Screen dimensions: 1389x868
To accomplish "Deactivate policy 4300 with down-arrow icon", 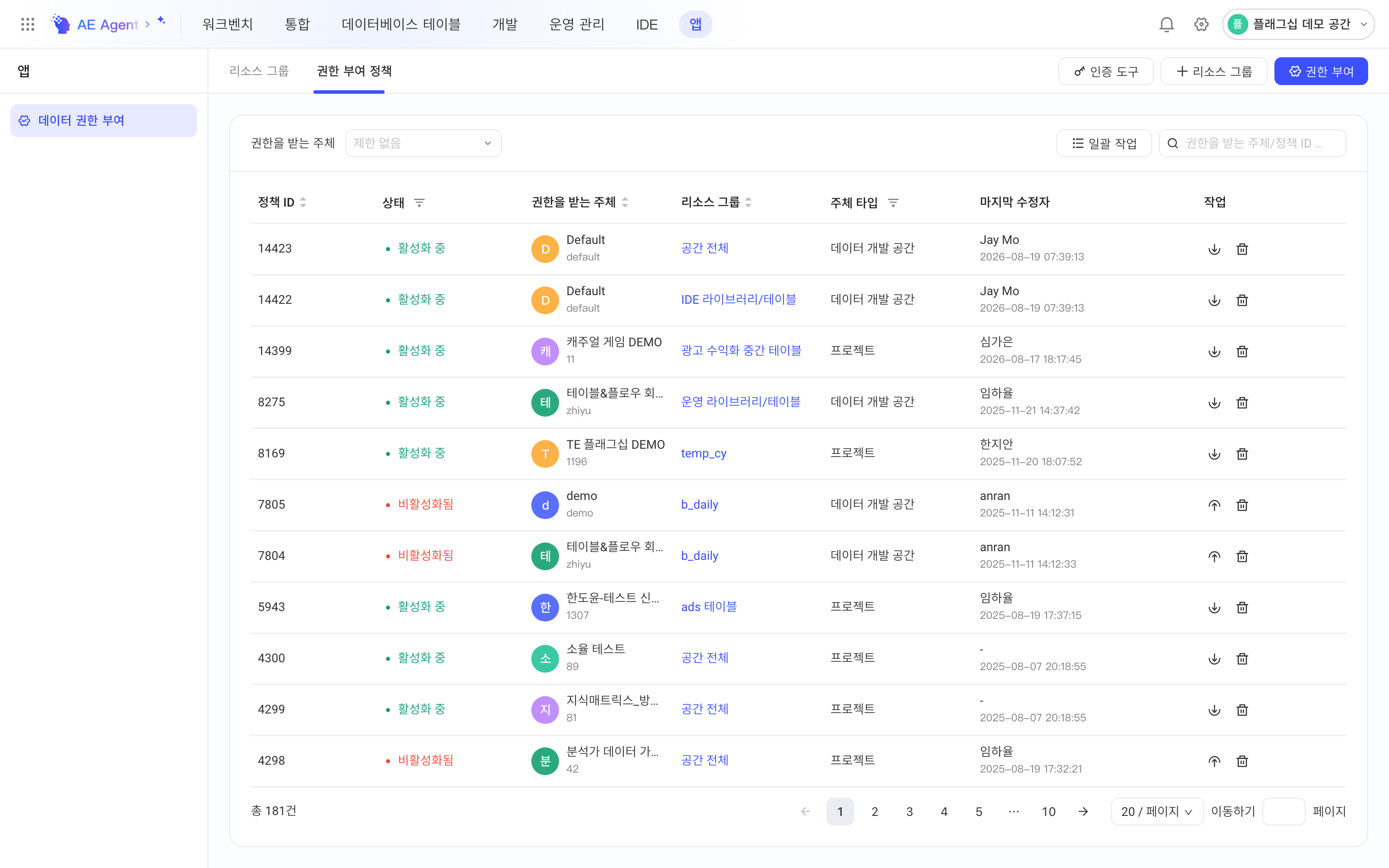I will [x=1215, y=658].
